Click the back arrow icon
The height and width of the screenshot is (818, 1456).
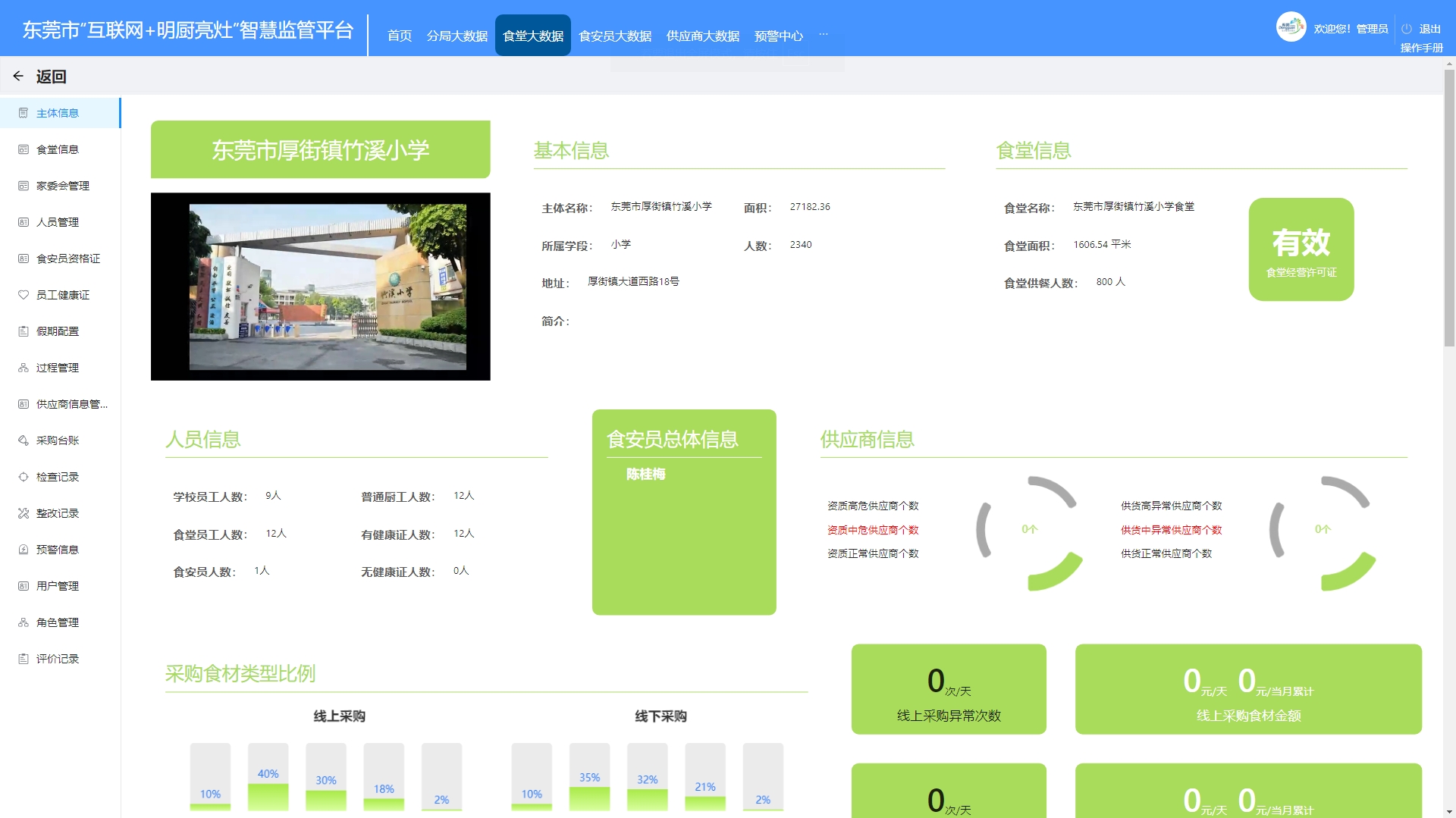pyautogui.click(x=18, y=76)
